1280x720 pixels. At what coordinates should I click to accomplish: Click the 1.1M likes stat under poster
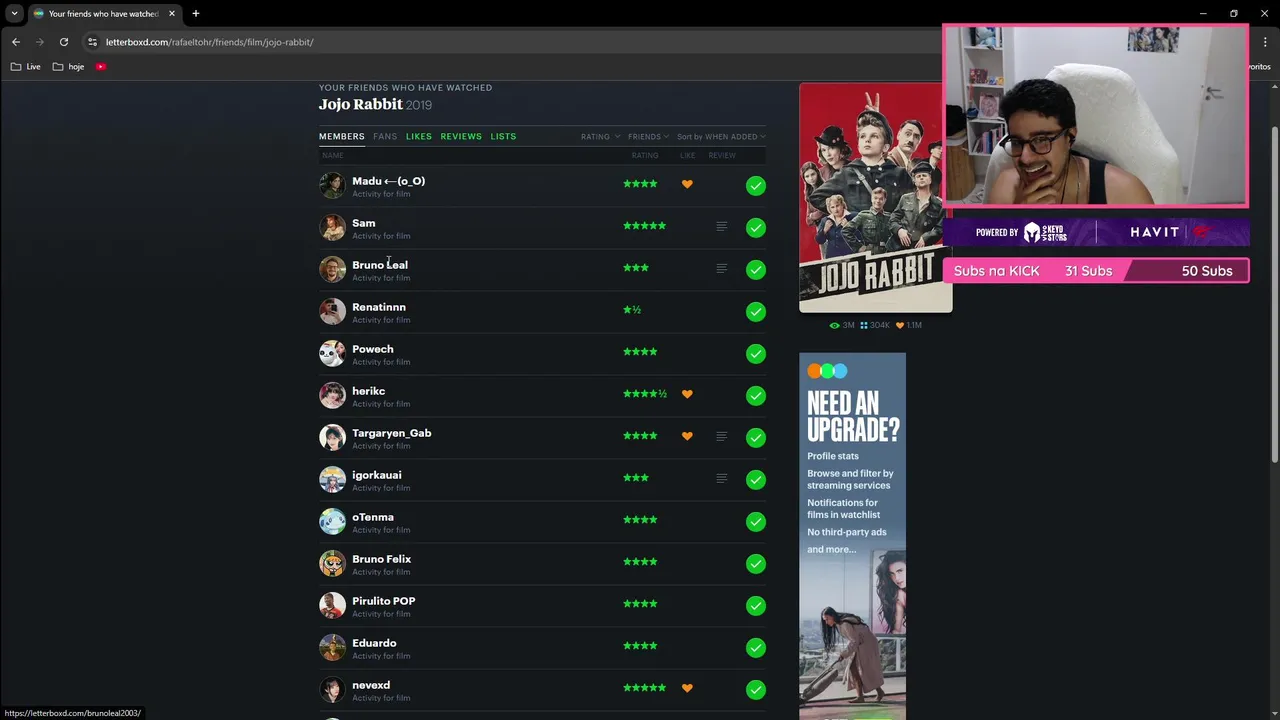909,325
